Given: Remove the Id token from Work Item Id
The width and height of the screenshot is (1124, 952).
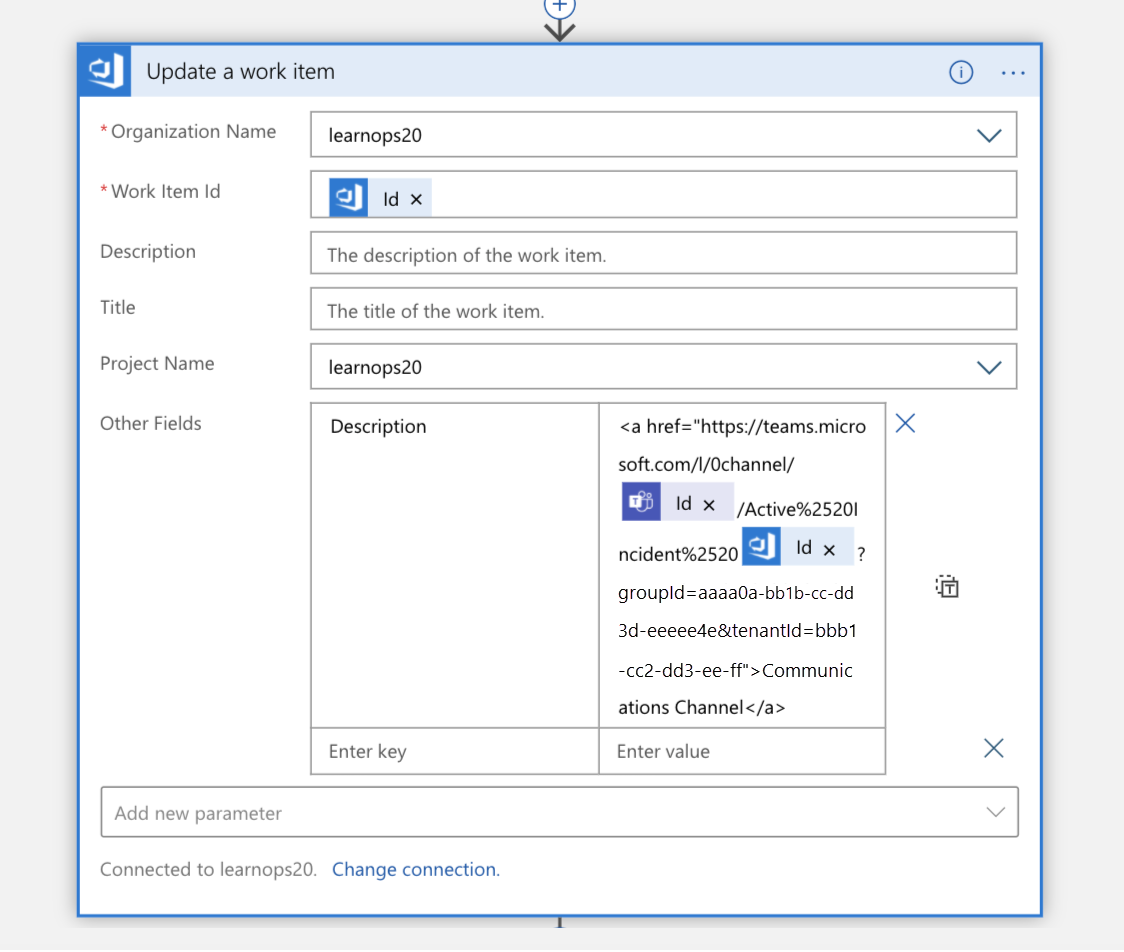Looking at the screenshot, I should [x=416, y=199].
